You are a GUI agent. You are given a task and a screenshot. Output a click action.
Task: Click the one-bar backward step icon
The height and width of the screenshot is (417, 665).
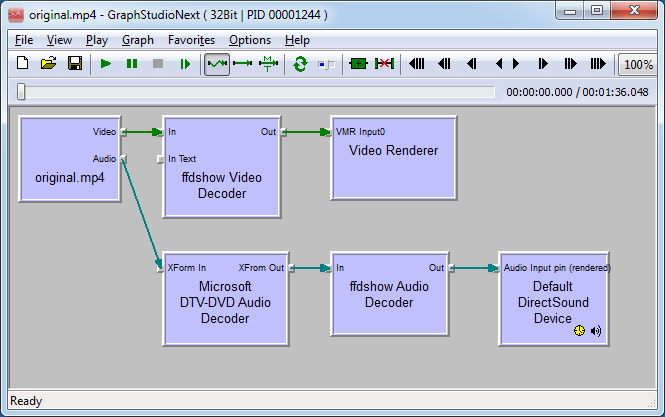[x=472, y=64]
